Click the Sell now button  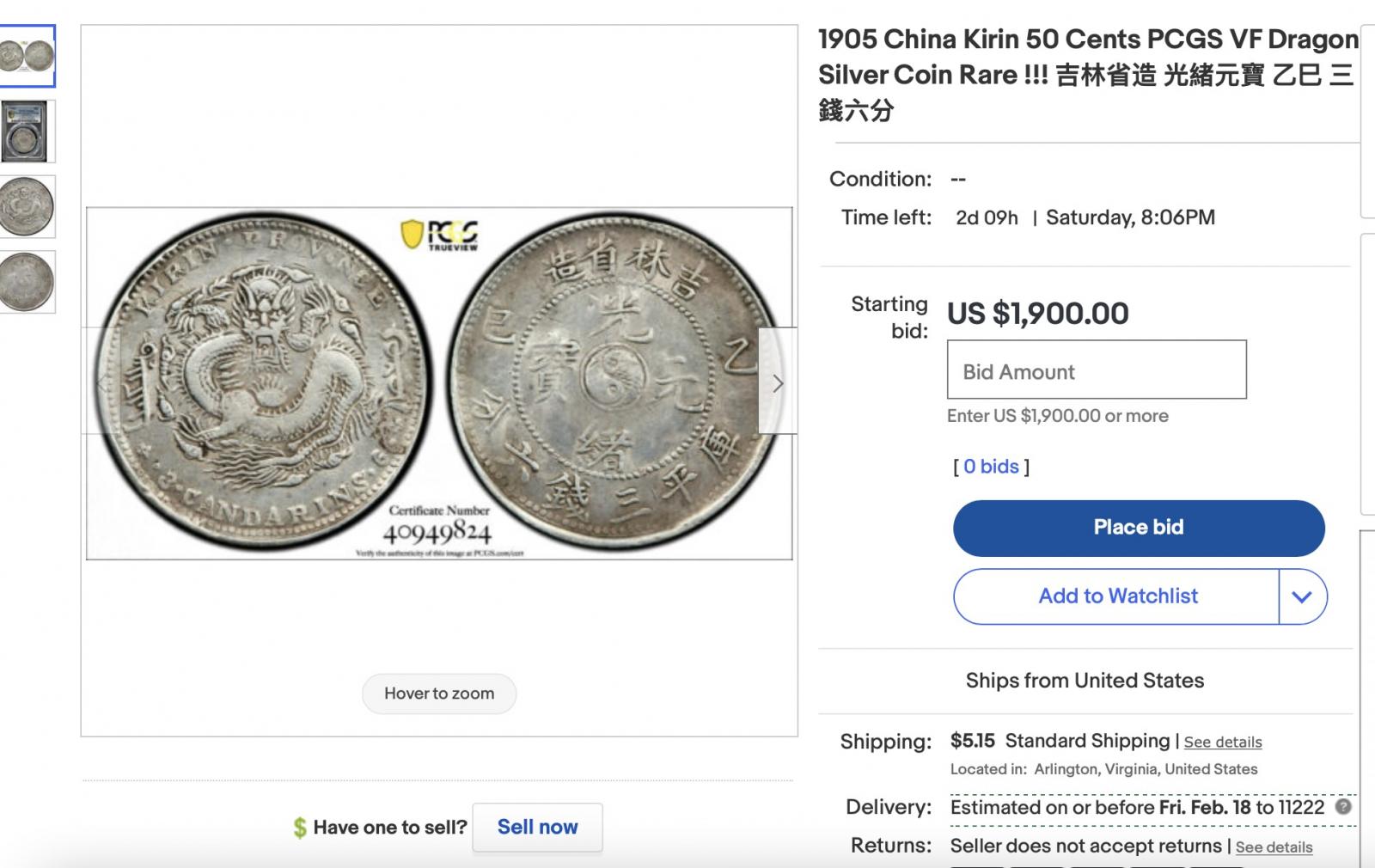(x=537, y=828)
